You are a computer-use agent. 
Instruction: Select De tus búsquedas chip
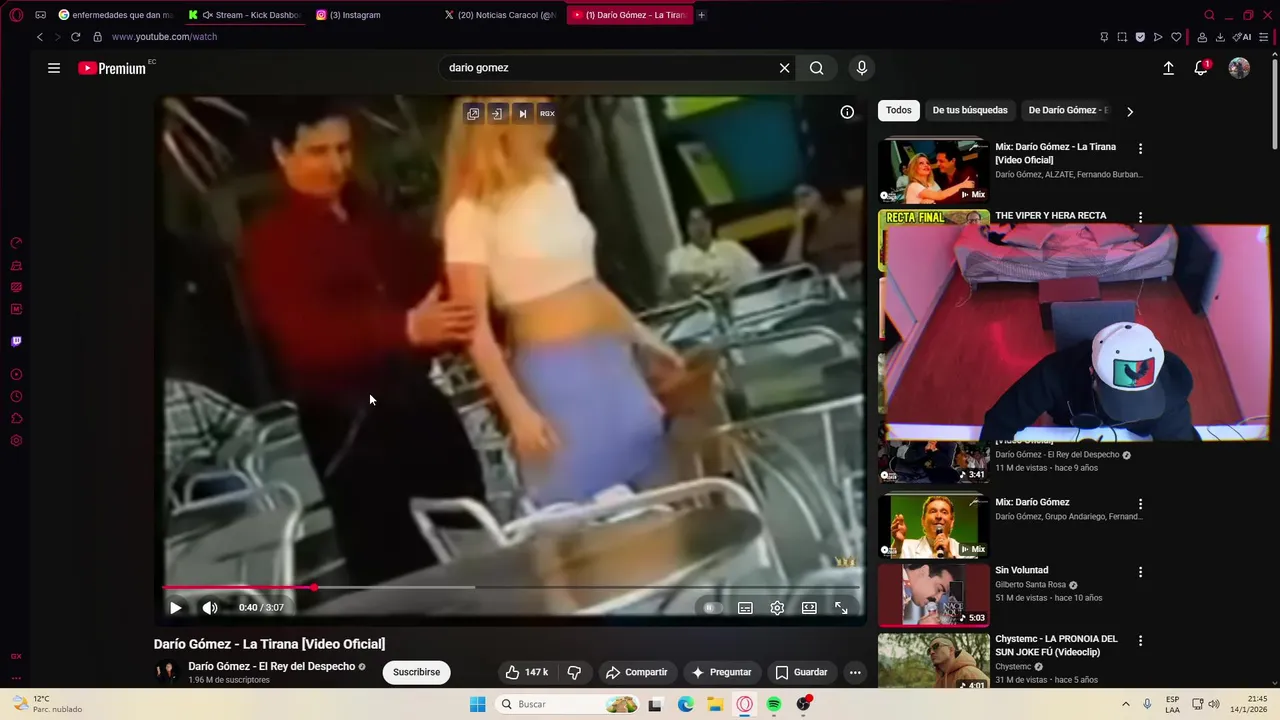(x=970, y=110)
